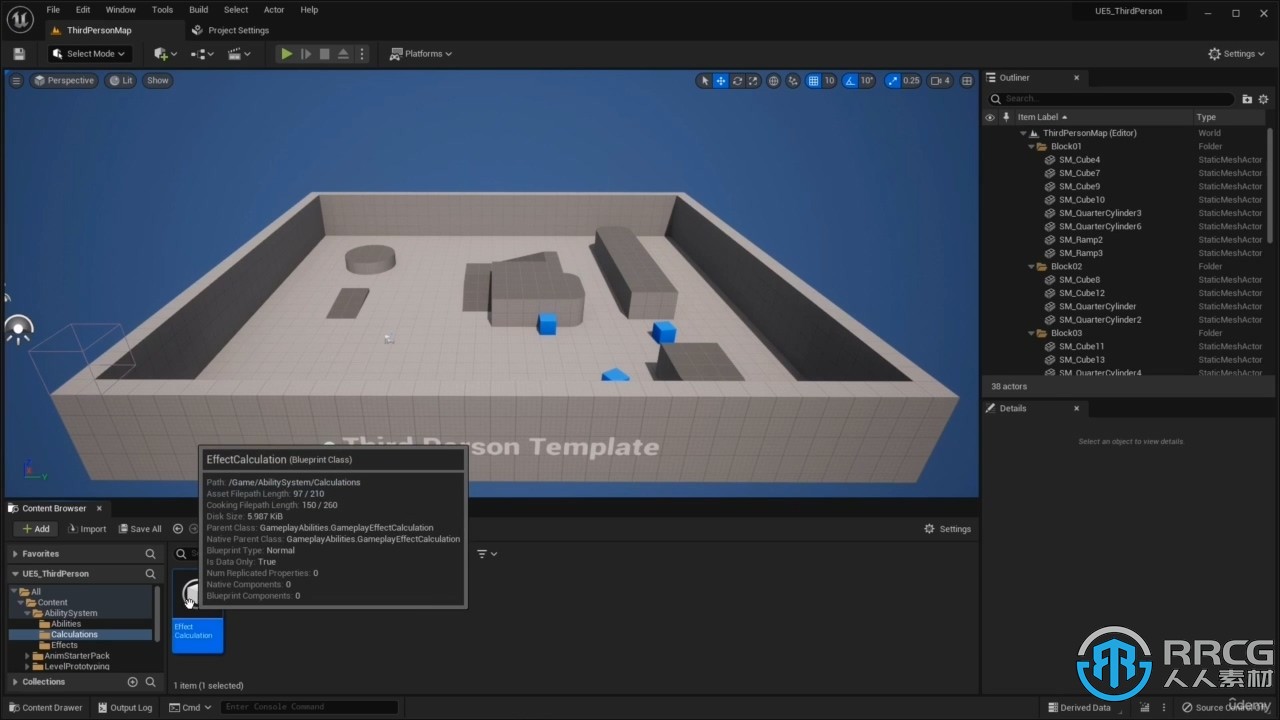Switch world/local coordinate globe icon
The width and height of the screenshot is (1280, 720).
(x=774, y=81)
